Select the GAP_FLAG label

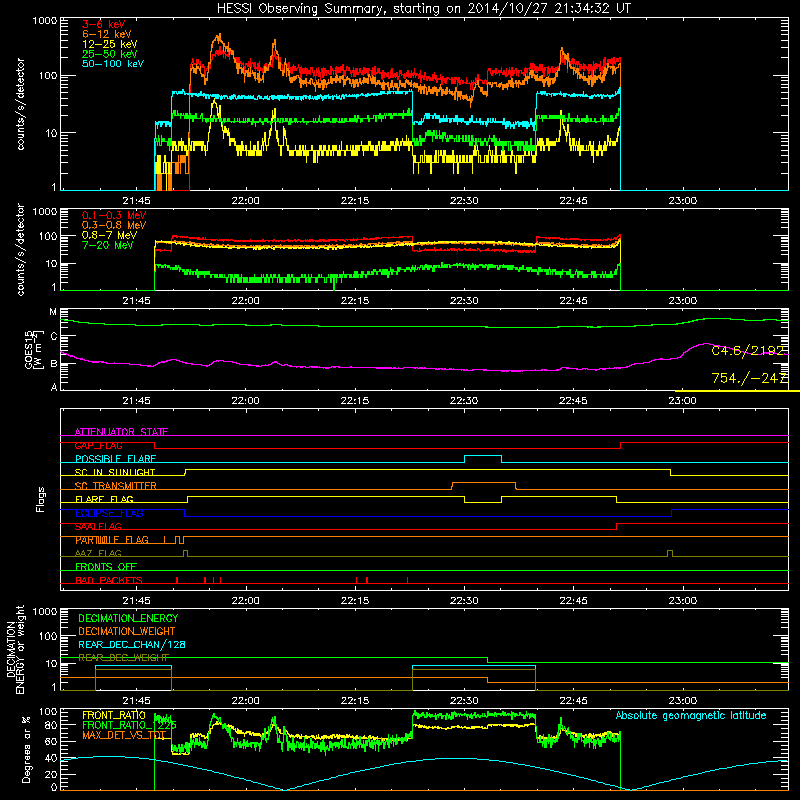[x=98, y=445]
